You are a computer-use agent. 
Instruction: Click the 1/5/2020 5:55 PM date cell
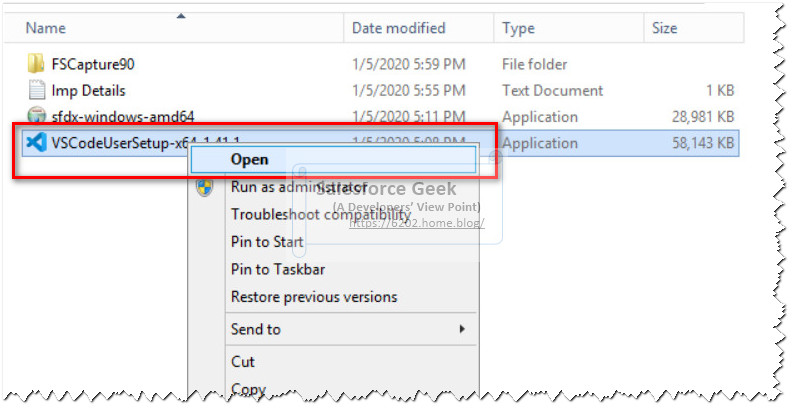[x=409, y=91]
